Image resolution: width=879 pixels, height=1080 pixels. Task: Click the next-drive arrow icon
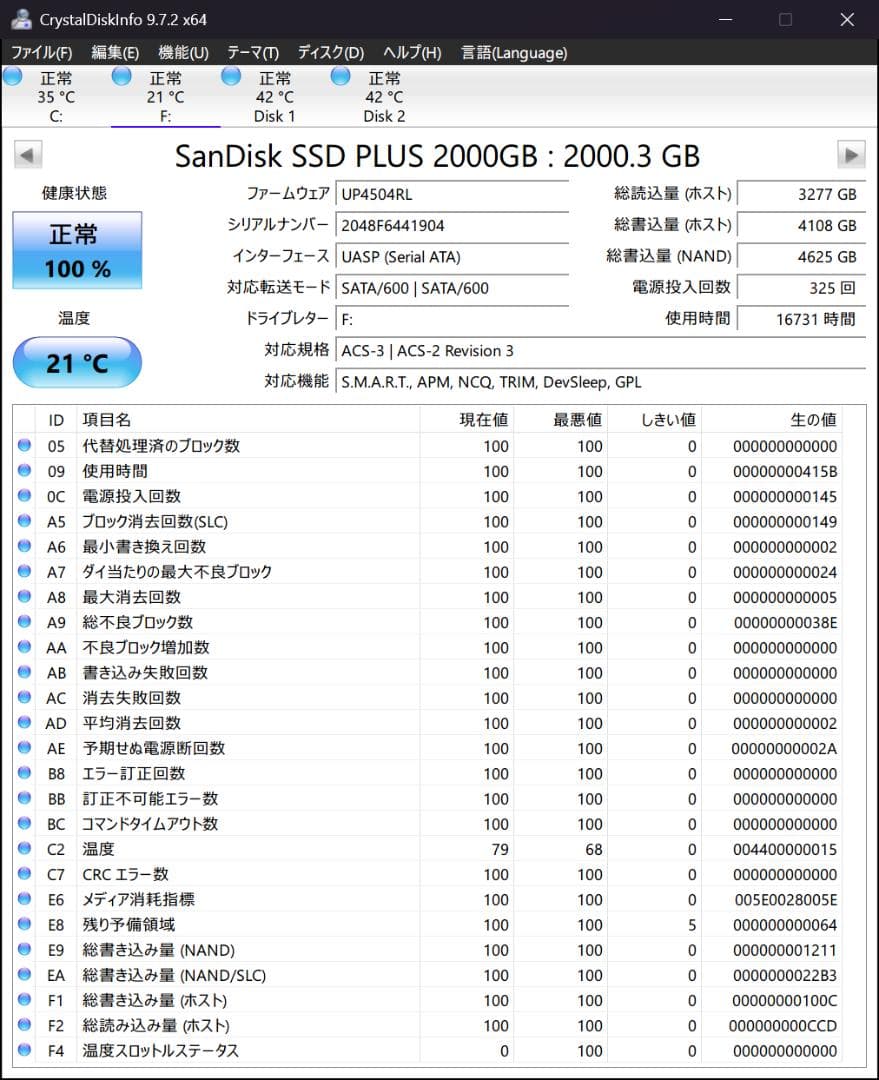851,155
